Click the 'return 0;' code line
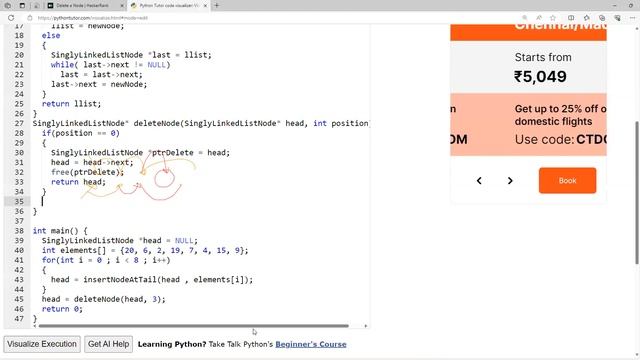The width and height of the screenshot is (640, 360). tap(62, 309)
